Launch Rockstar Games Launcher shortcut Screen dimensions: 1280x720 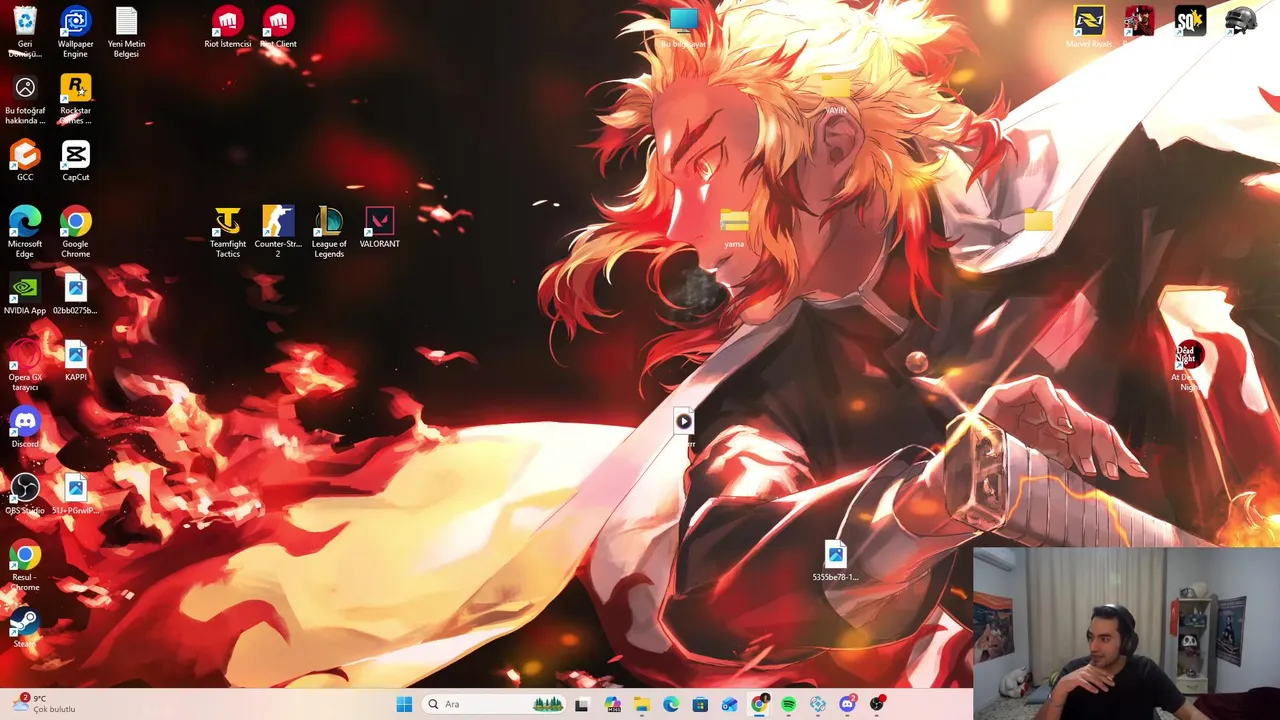(x=75, y=88)
